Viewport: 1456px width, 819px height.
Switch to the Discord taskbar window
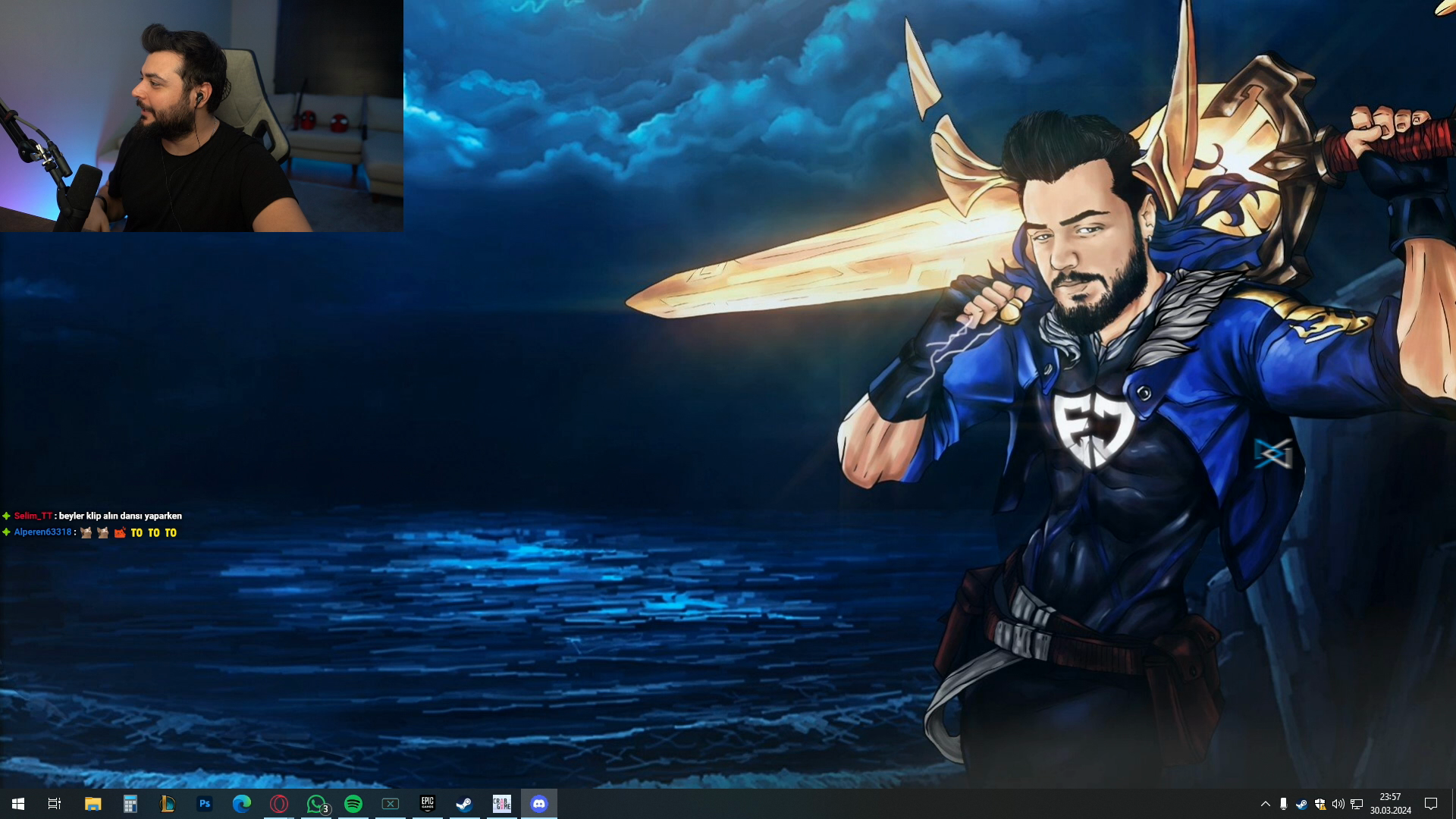[x=539, y=804]
